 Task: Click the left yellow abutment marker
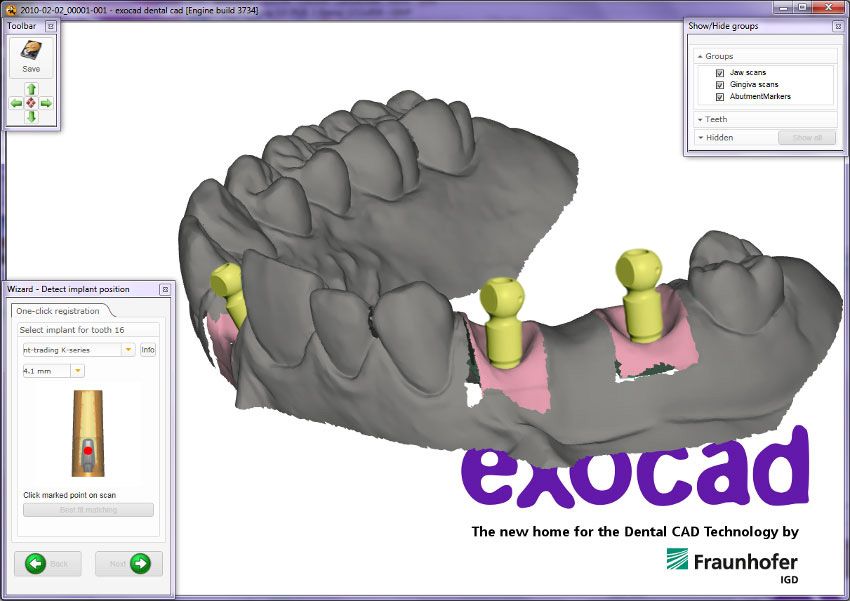[x=230, y=294]
